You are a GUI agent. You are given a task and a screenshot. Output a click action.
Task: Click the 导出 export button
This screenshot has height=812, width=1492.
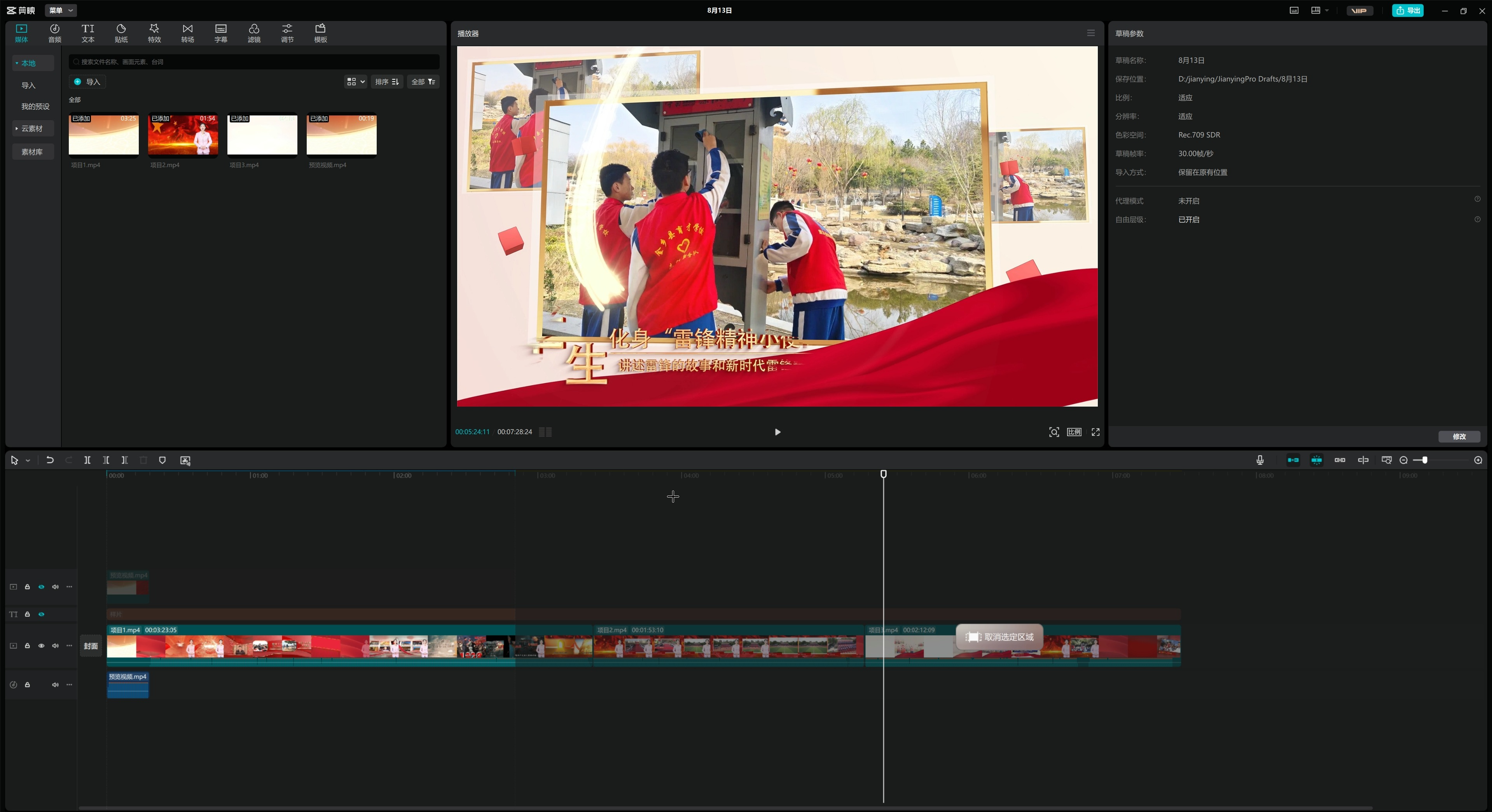(x=1407, y=10)
